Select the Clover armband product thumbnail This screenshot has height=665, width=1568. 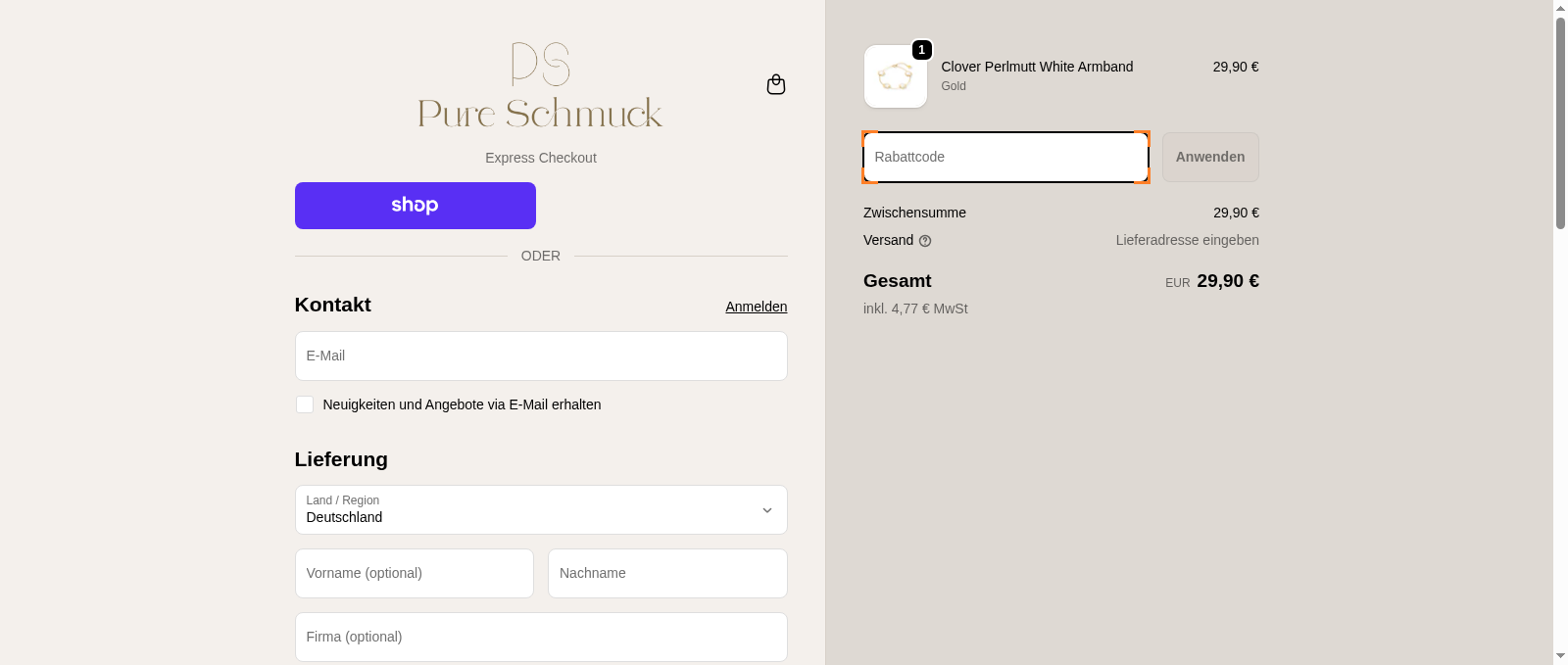tap(894, 75)
